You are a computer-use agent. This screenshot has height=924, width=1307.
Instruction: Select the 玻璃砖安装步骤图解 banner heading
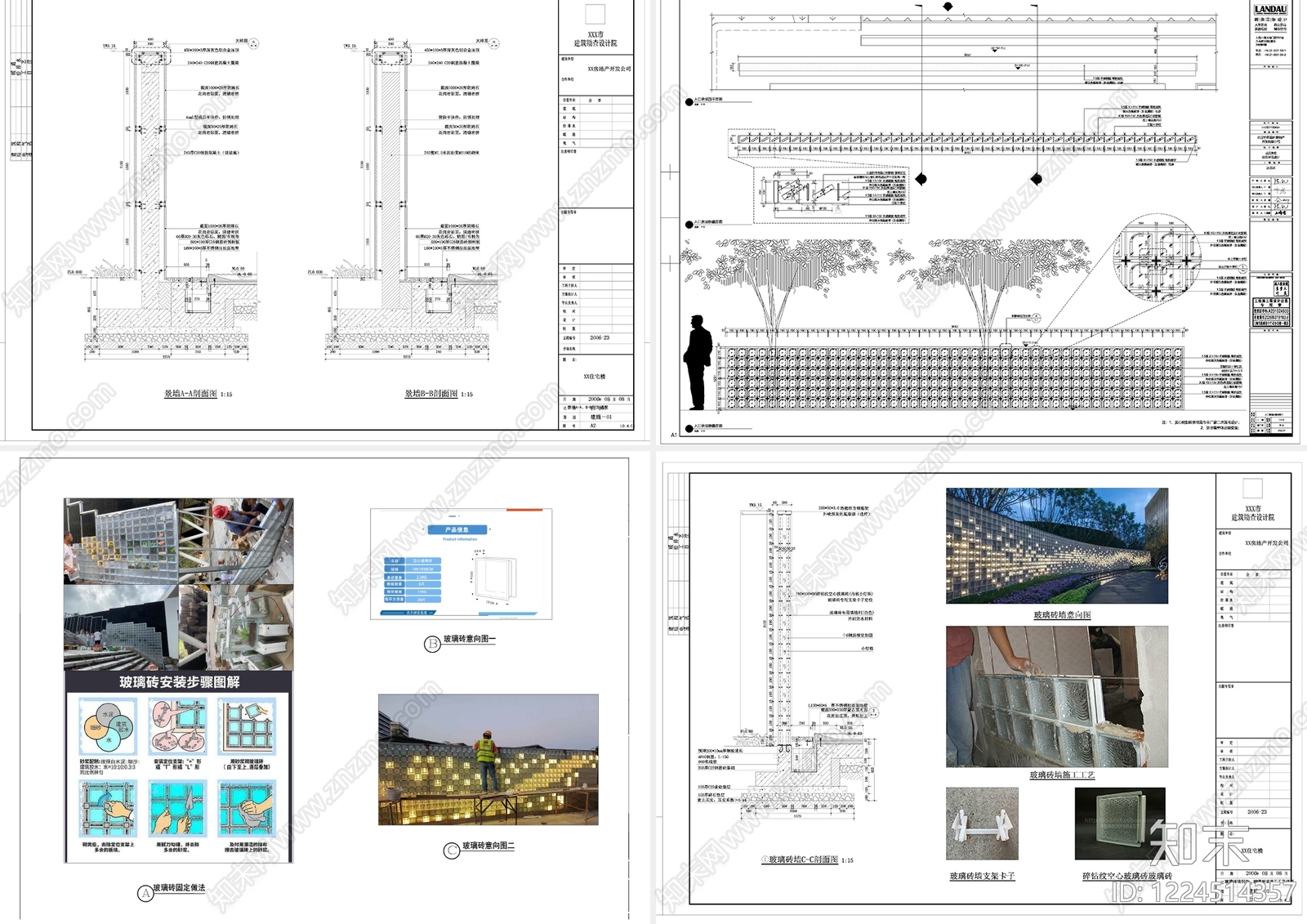coord(179,682)
